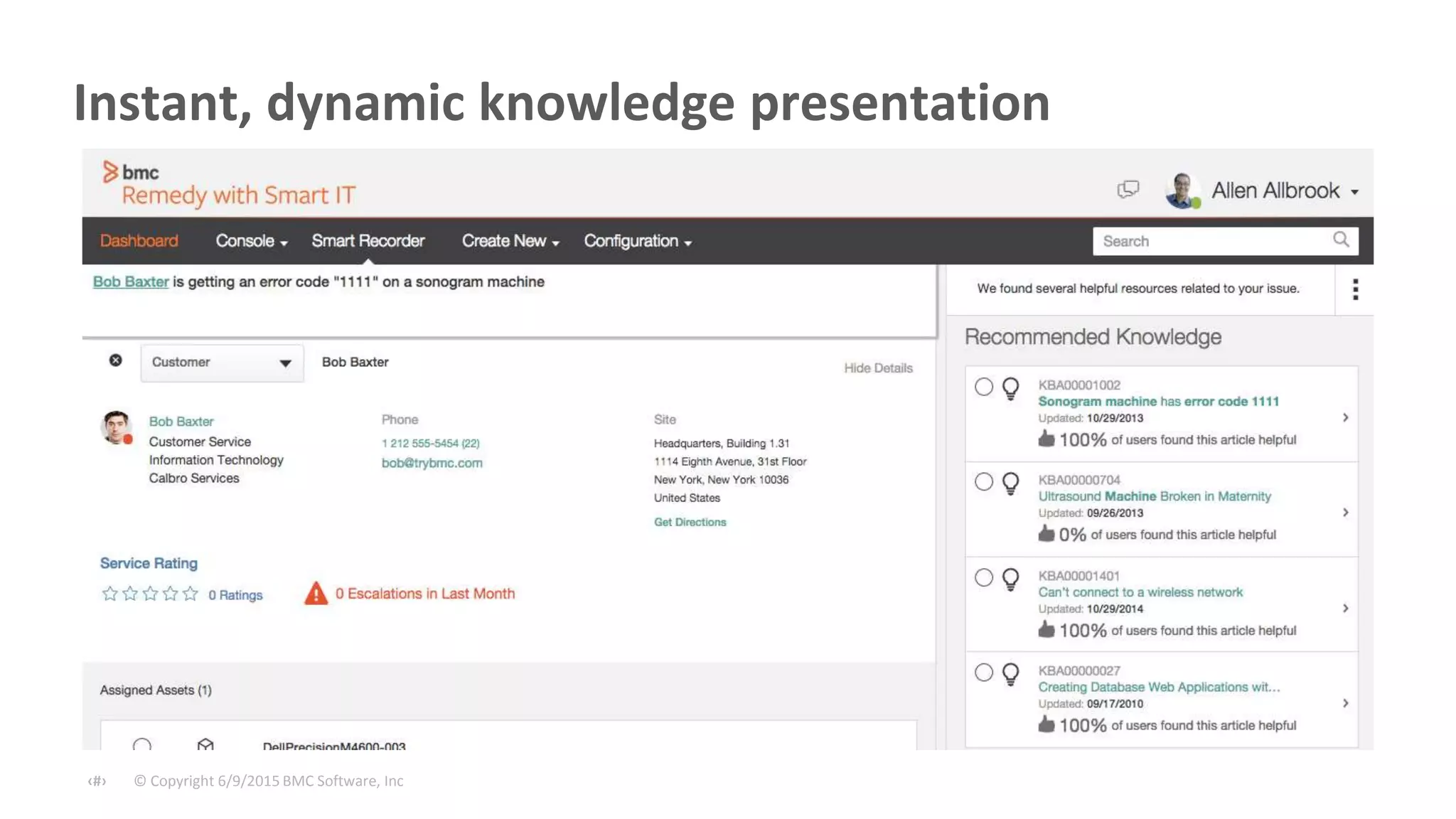Click thumbs-up icon on KBA00000704
Viewport: 1456px width, 819px height.
click(1046, 533)
